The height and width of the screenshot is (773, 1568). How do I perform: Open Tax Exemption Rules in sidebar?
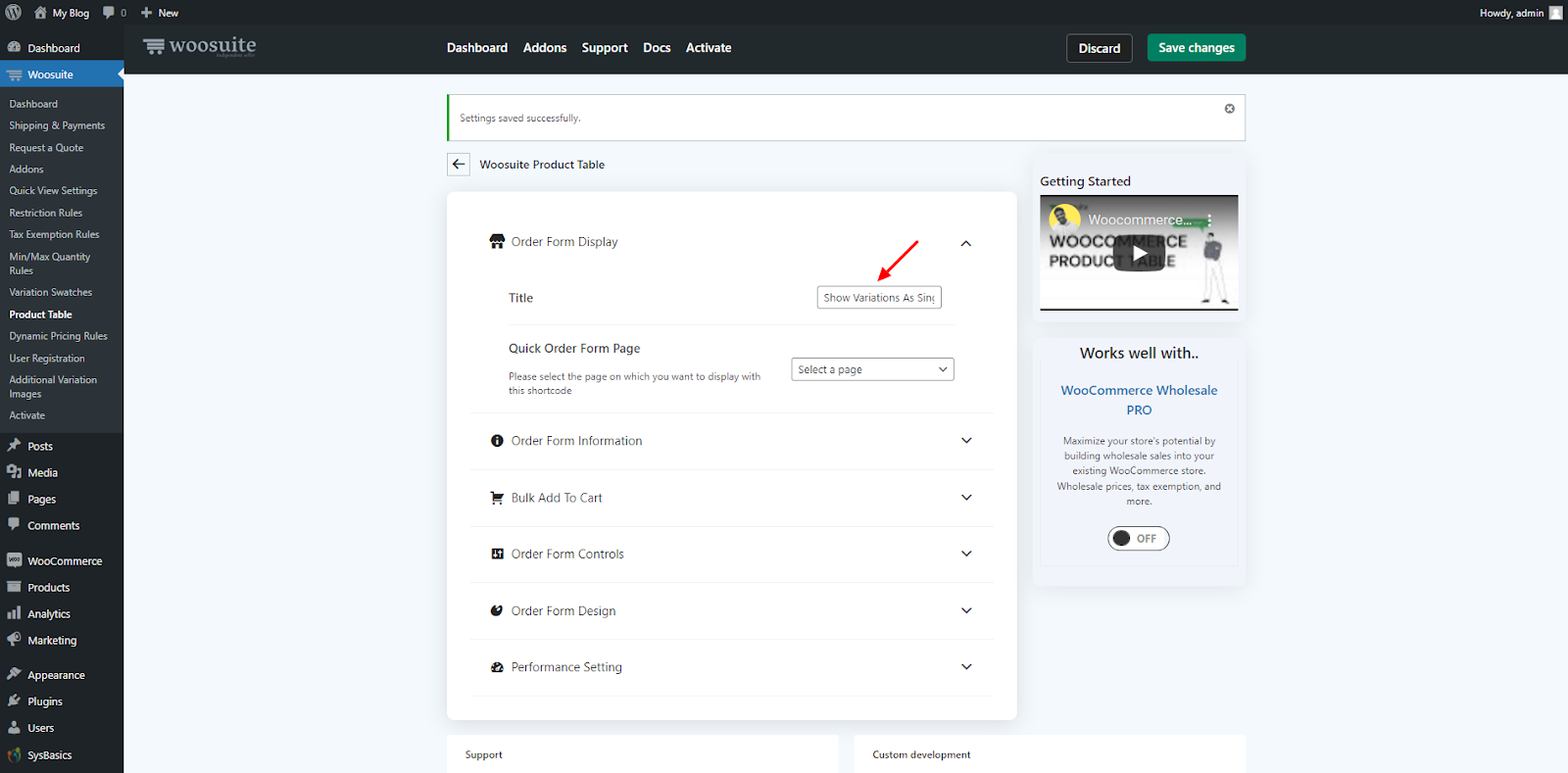tap(54, 234)
